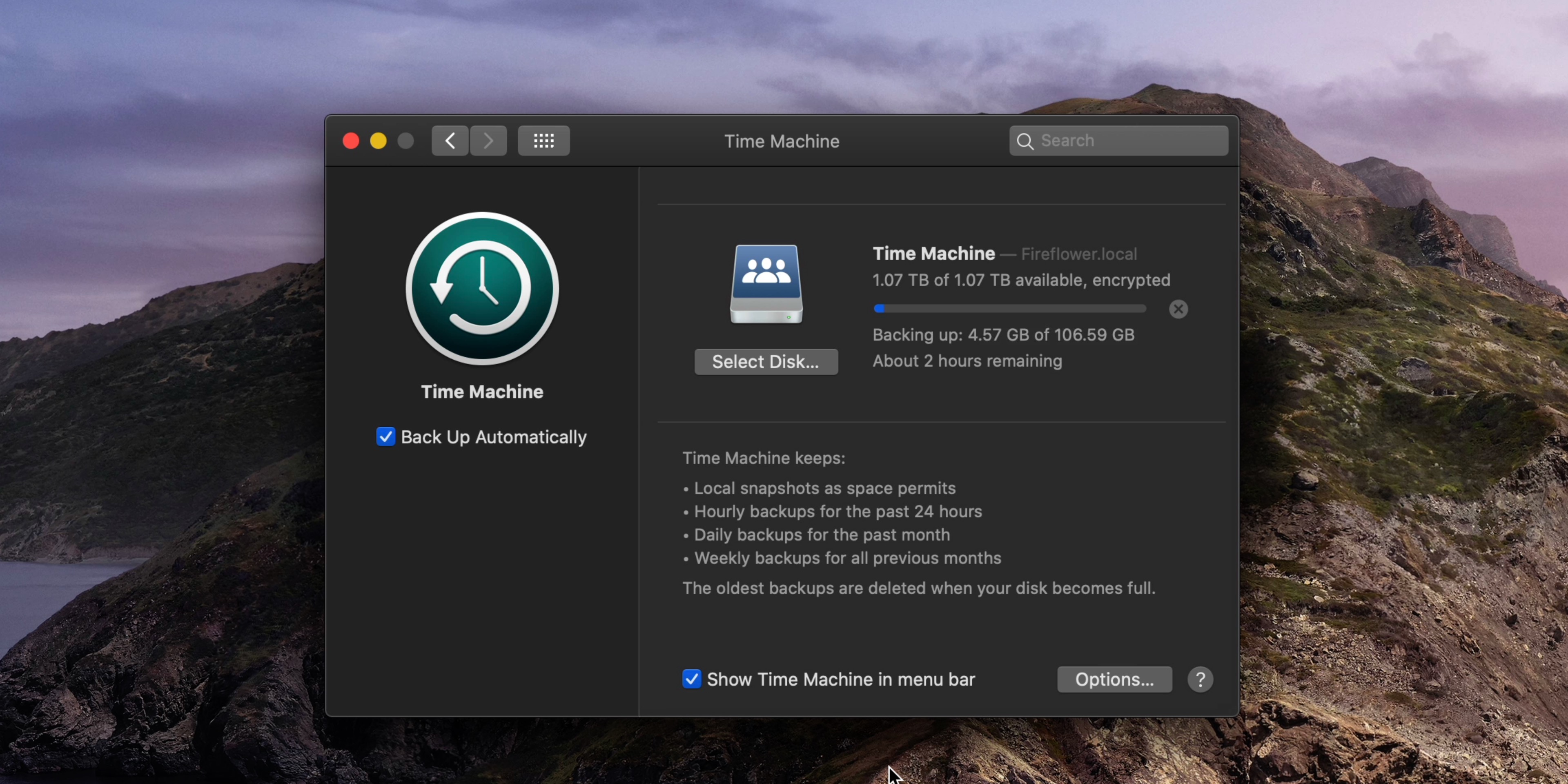The image size is (1568, 784).
Task: Expand system preferences navigation dropdown
Action: coord(544,141)
